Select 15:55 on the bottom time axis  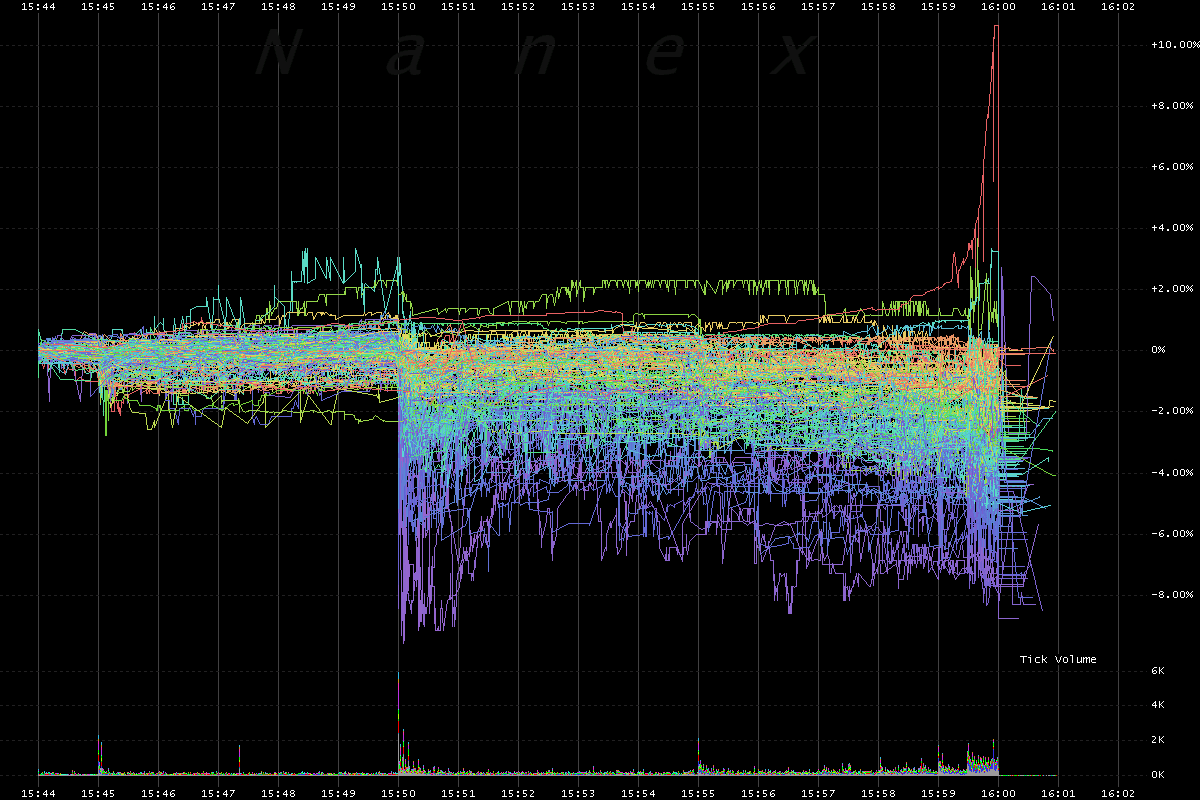(698, 793)
